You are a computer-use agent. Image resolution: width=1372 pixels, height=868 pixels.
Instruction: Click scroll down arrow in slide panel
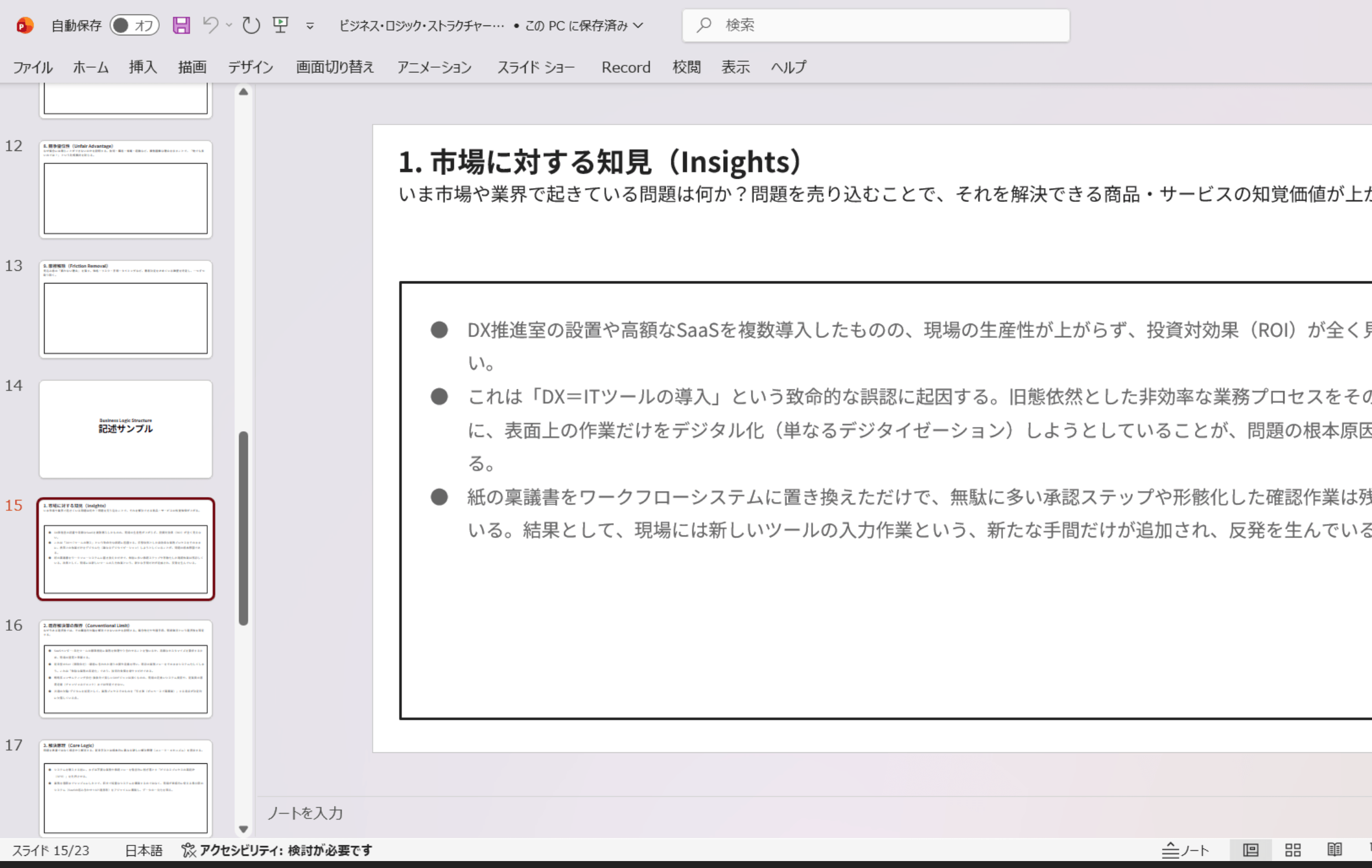244,829
